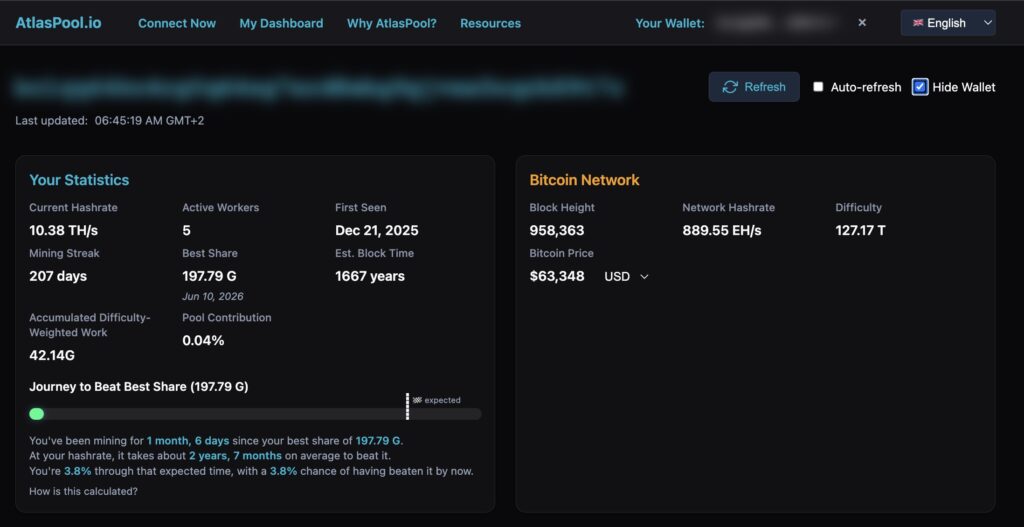The width and height of the screenshot is (1024, 527).
Task: Click the Active Workers value 5
Action: [186, 231]
